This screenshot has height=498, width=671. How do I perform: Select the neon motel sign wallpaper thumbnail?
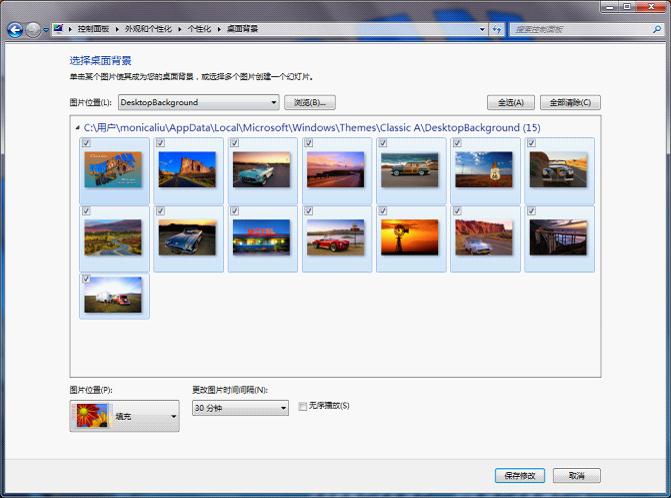(x=262, y=238)
